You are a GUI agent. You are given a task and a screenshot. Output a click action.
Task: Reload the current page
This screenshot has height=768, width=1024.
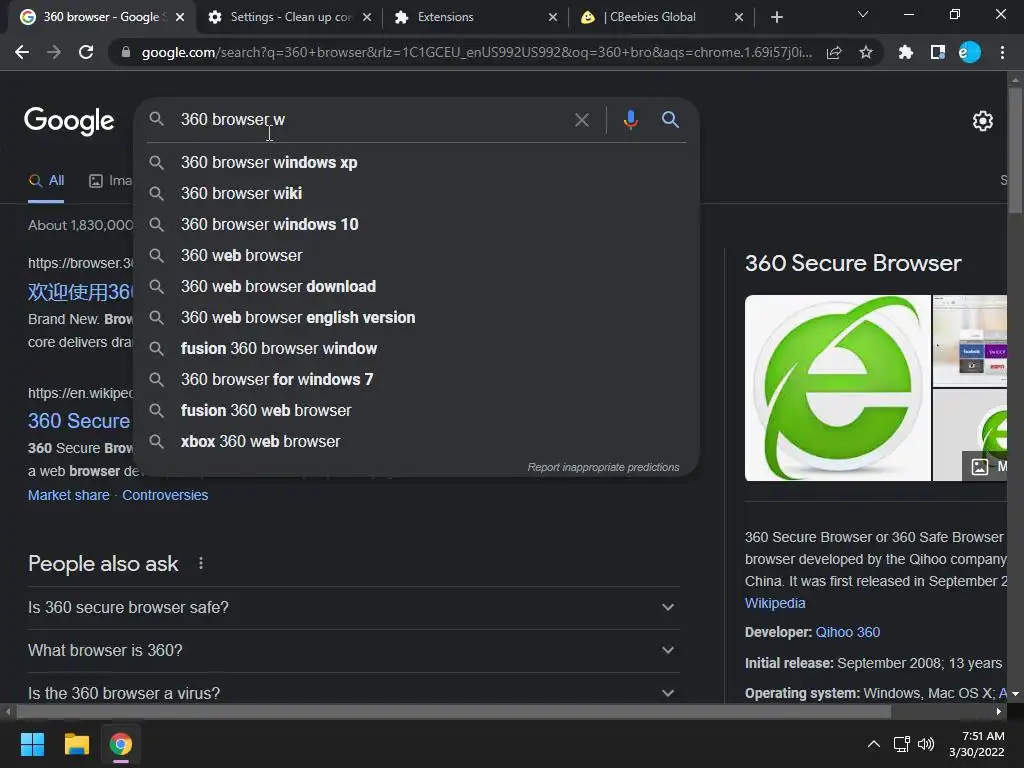coord(86,52)
